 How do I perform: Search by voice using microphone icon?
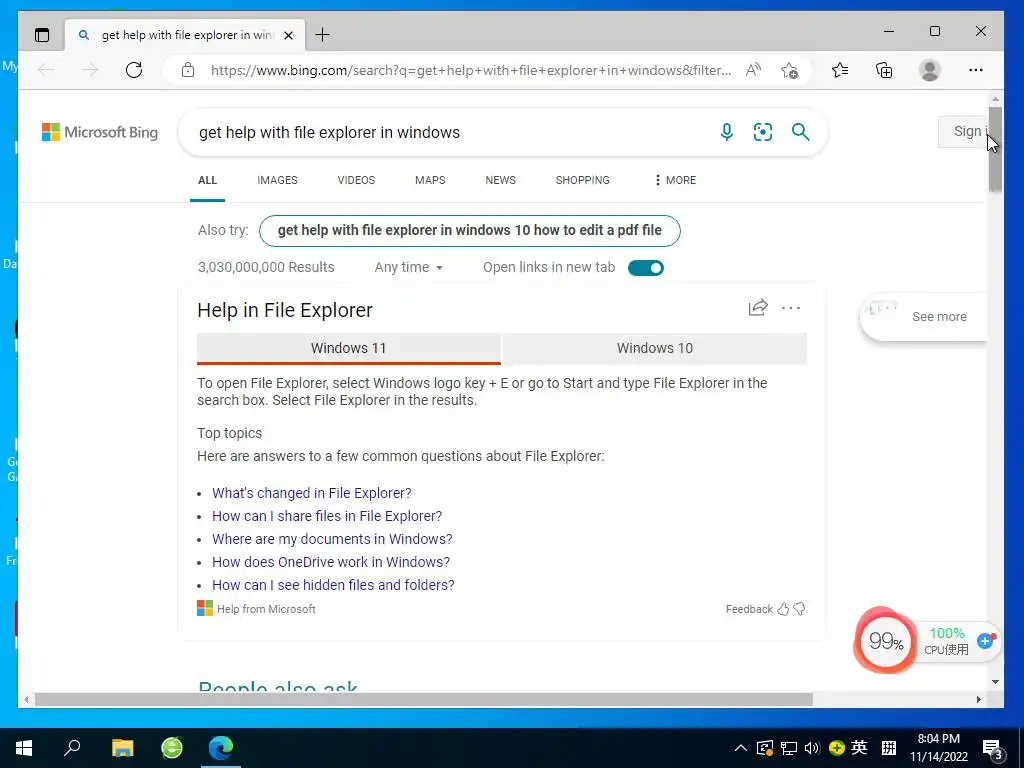coord(726,132)
